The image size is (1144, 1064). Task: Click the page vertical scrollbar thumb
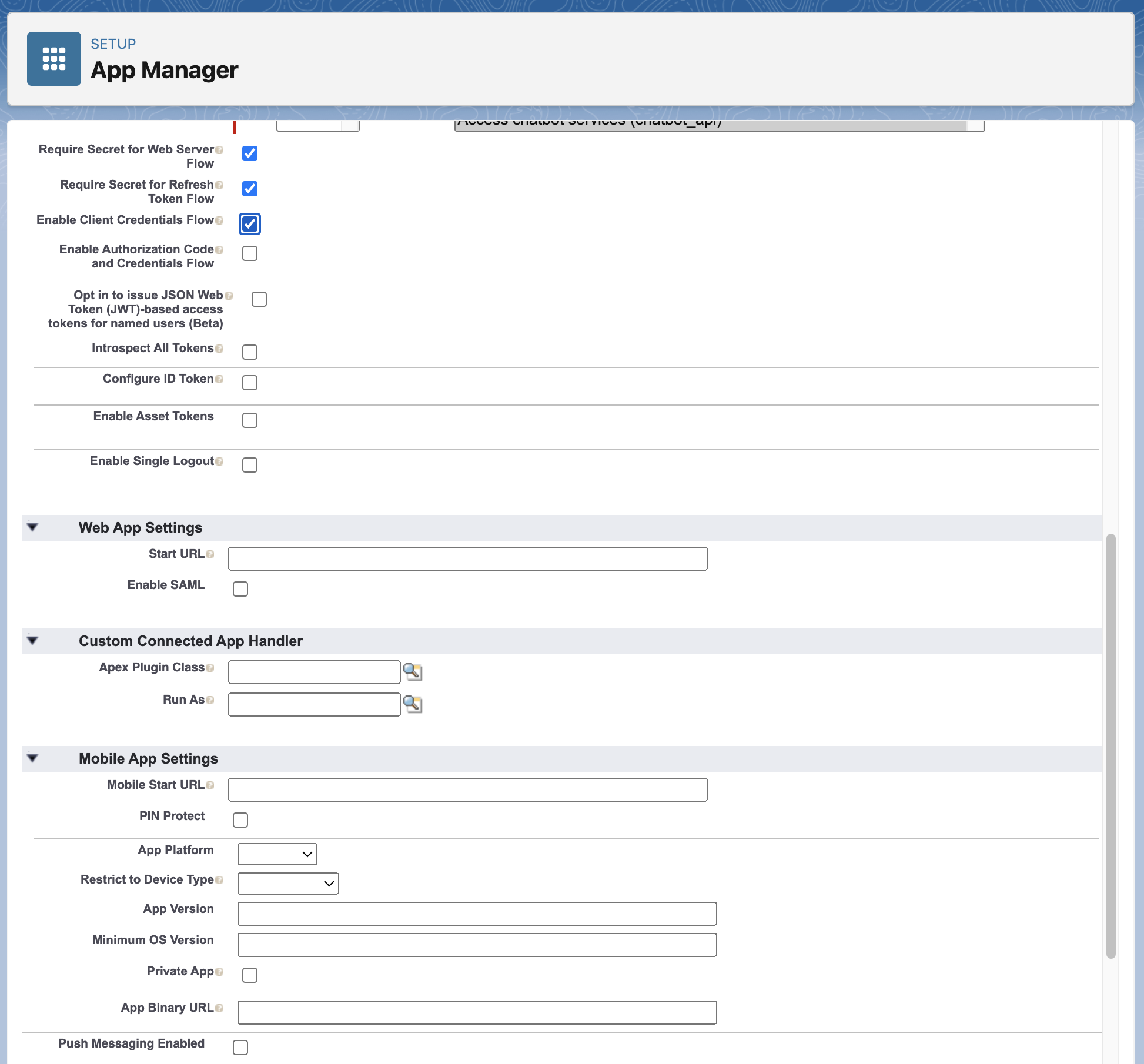[1110, 745]
